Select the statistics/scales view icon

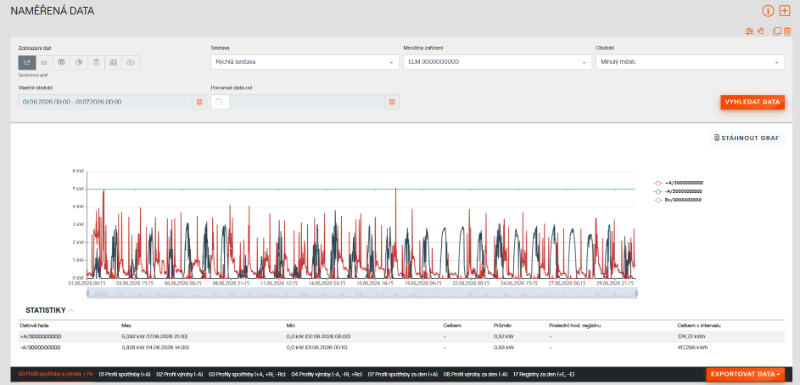[x=114, y=62]
